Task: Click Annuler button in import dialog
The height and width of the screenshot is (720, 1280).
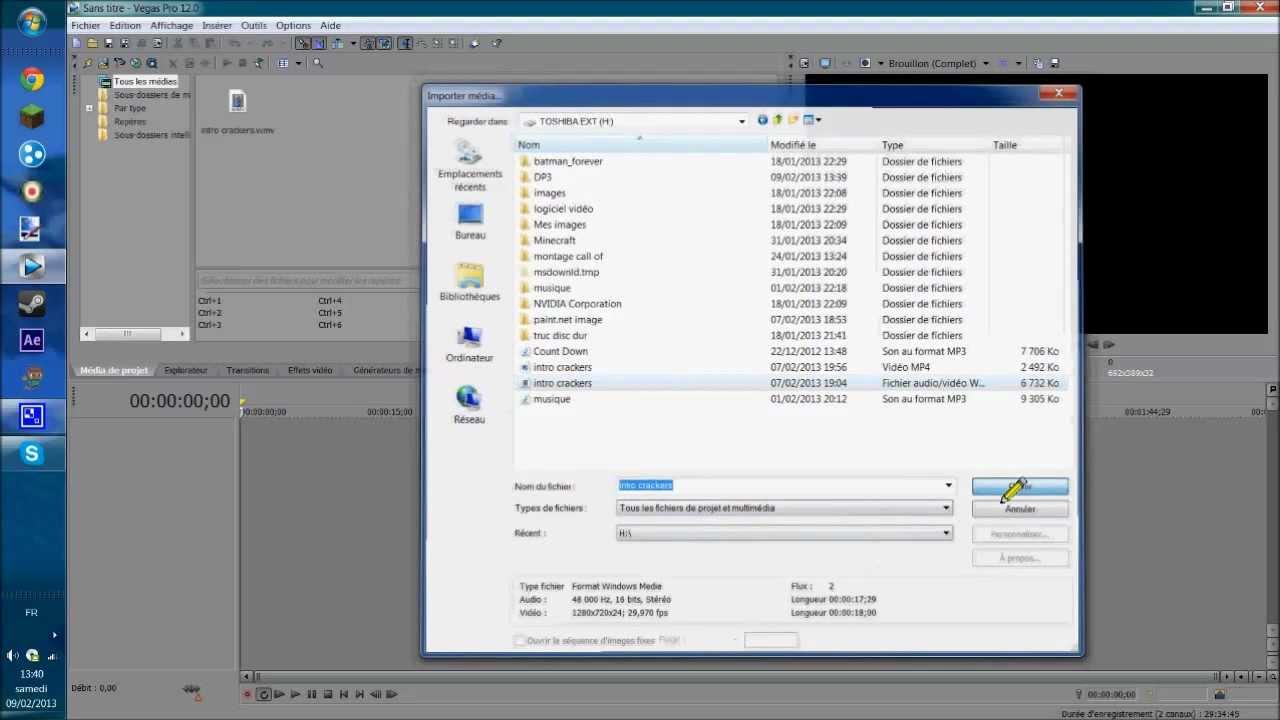Action: (1020, 509)
